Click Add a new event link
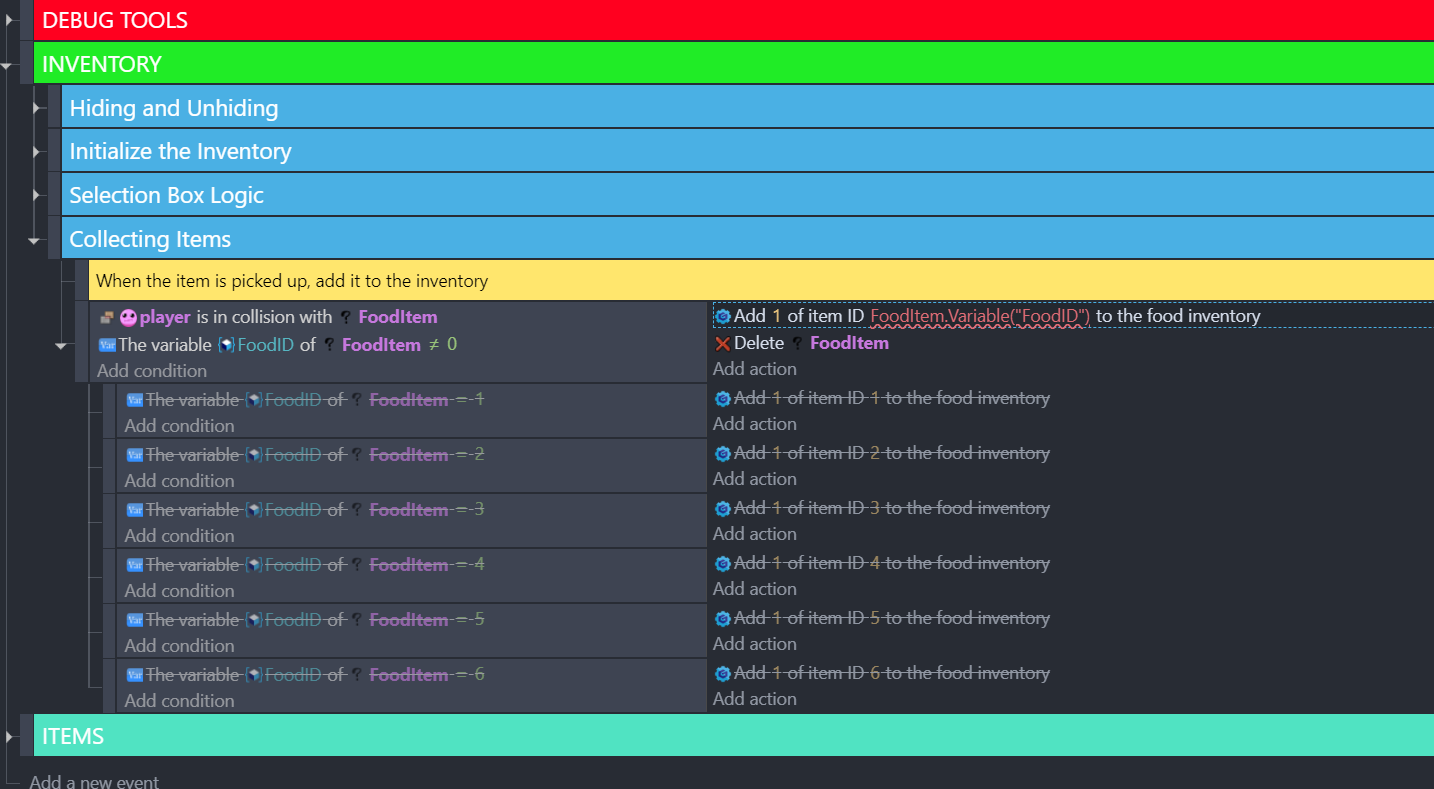This screenshot has width=1434, height=789. [x=94, y=781]
